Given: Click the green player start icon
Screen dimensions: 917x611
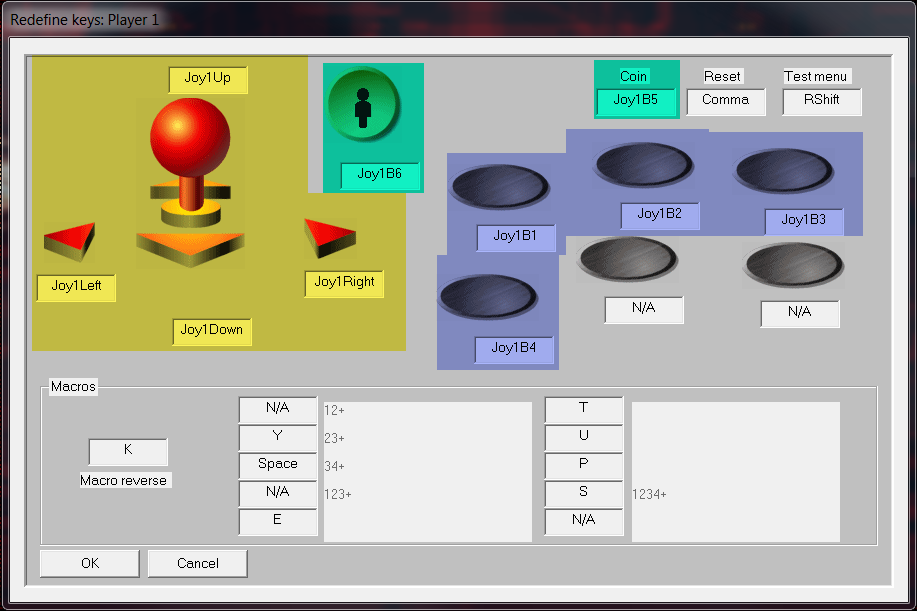Looking at the screenshot, I should (363, 106).
